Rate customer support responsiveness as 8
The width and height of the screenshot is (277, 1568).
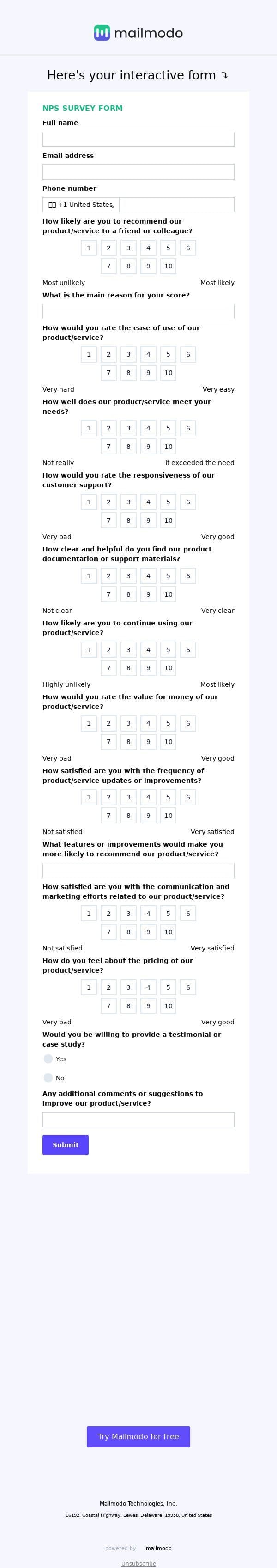click(x=128, y=521)
